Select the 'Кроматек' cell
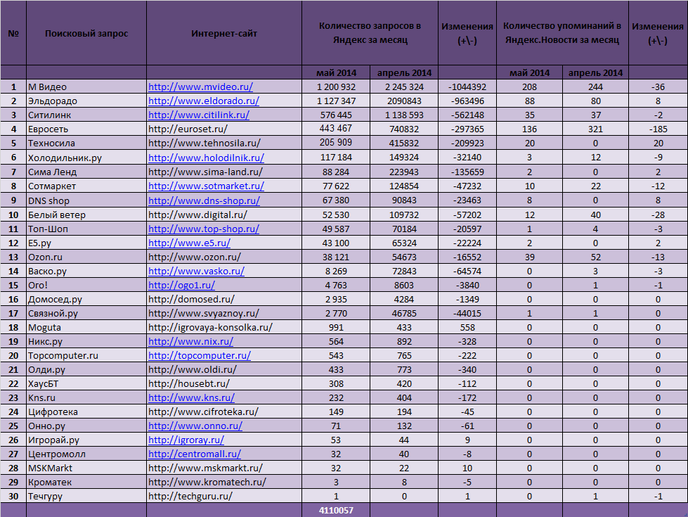 pyautogui.click(x=86, y=481)
